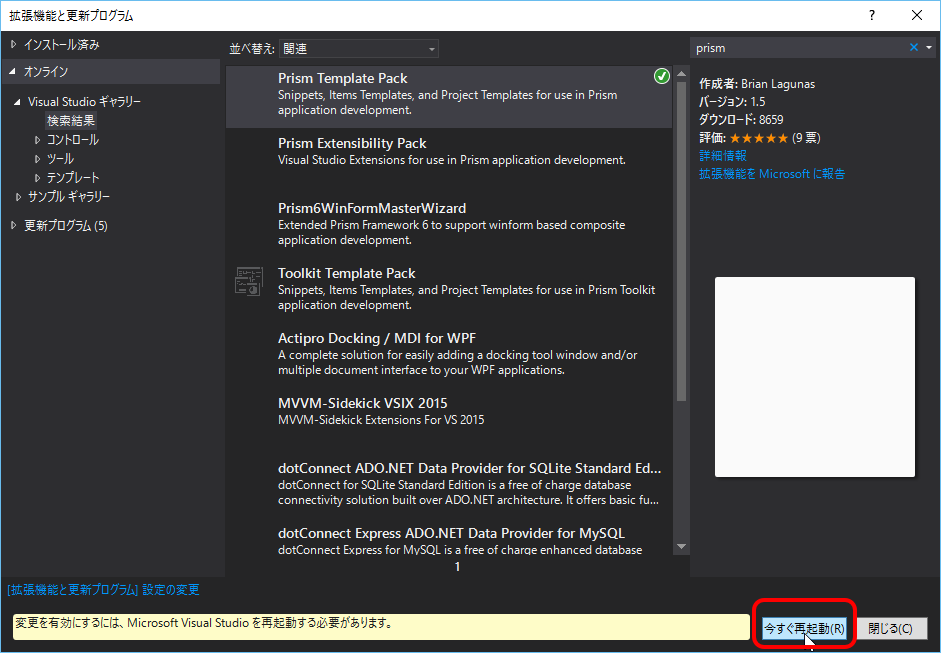
Task: Click 拡張機能を Microsoft に報告 link
Action: click(x=772, y=173)
